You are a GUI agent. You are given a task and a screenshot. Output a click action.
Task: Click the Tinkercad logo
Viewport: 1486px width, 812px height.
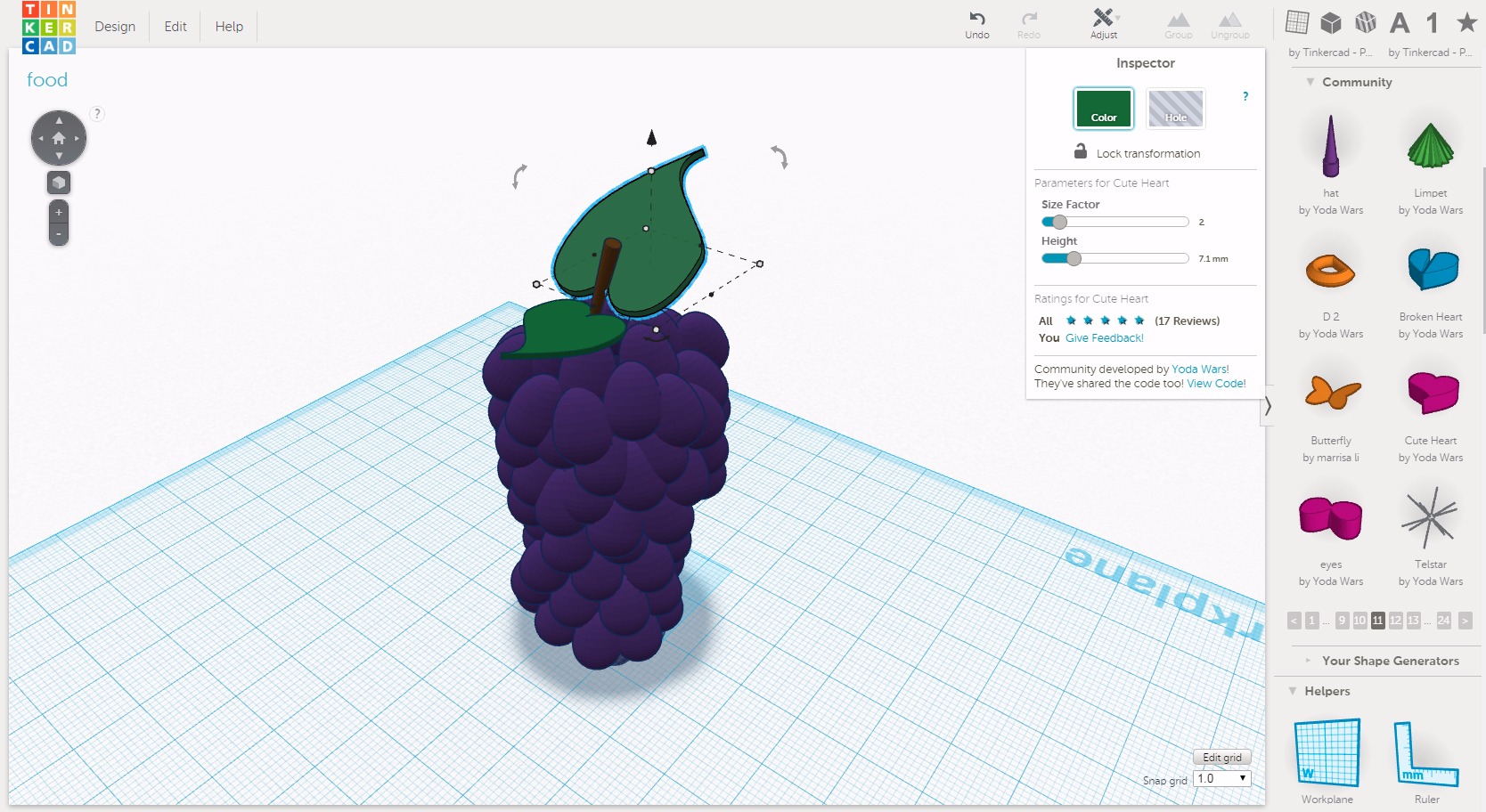tap(49, 28)
